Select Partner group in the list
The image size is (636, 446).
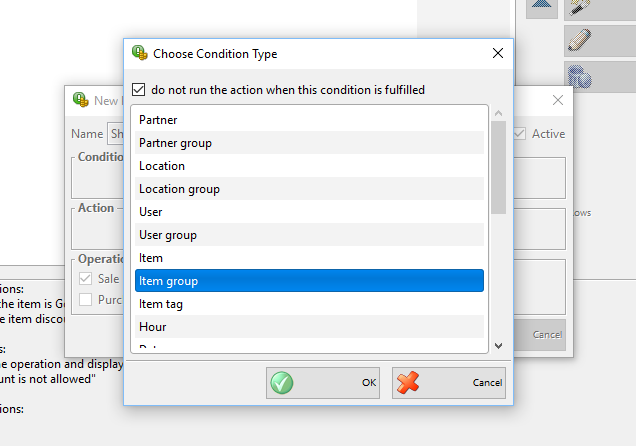pos(309,143)
